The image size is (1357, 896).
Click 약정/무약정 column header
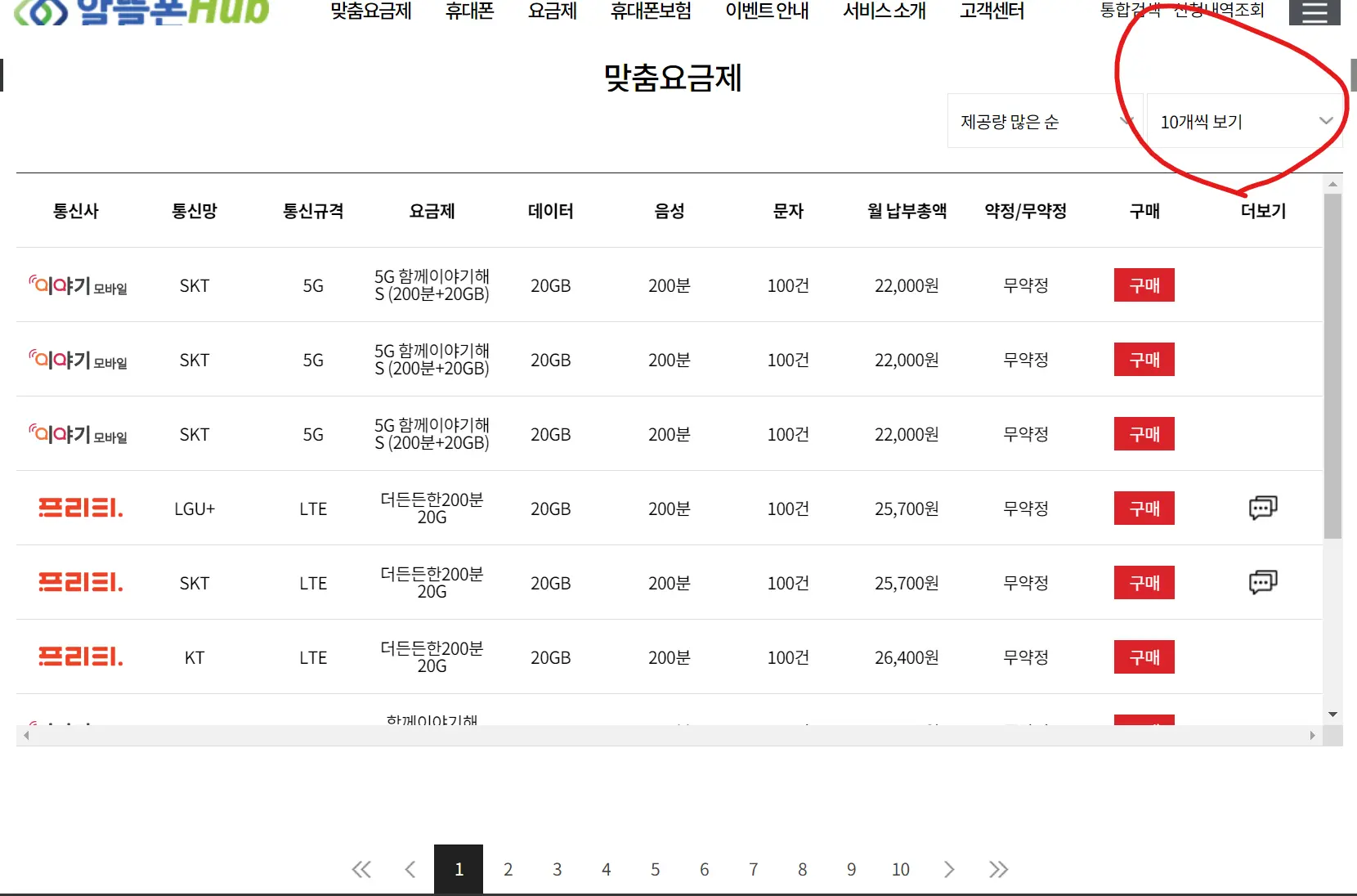point(1026,211)
